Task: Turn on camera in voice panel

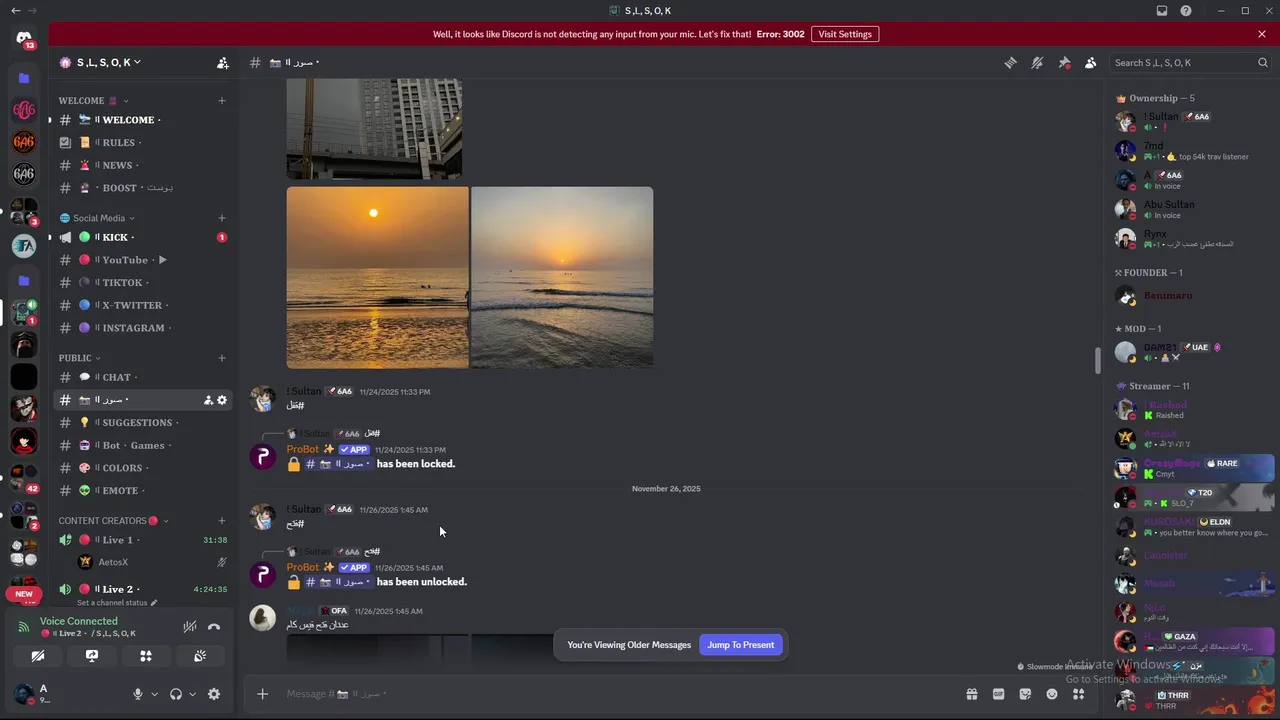Action: (x=38, y=656)
